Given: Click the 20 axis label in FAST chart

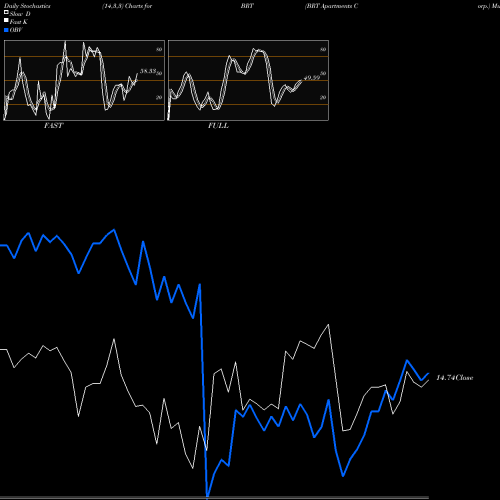Looking at the screenshot, I should pos(159,98).
